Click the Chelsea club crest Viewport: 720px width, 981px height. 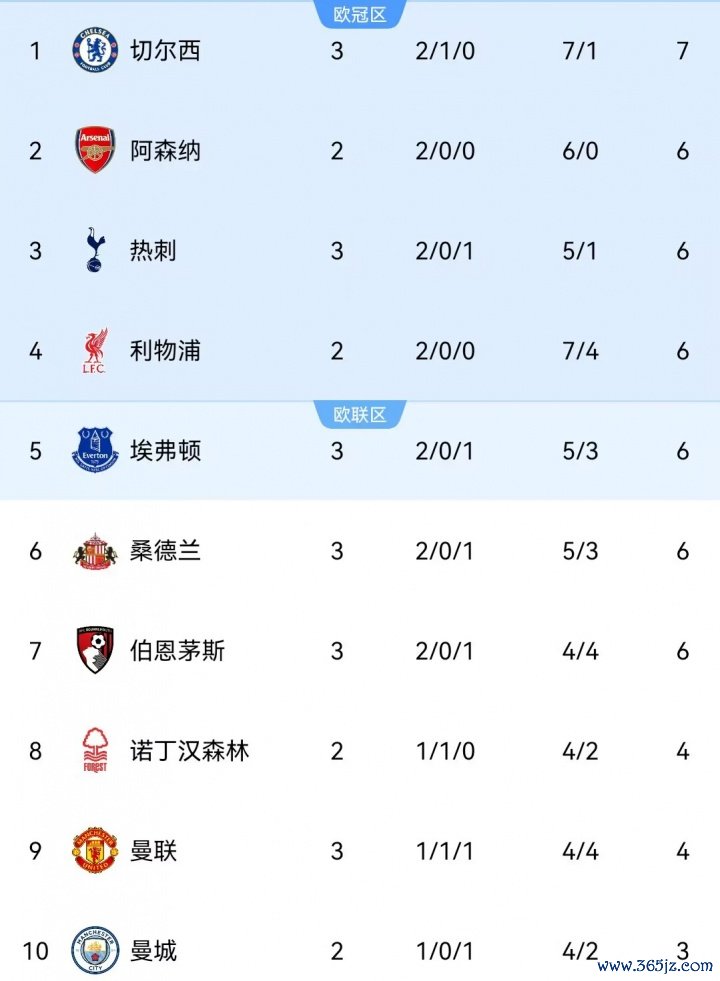click(x=95, y=50)
